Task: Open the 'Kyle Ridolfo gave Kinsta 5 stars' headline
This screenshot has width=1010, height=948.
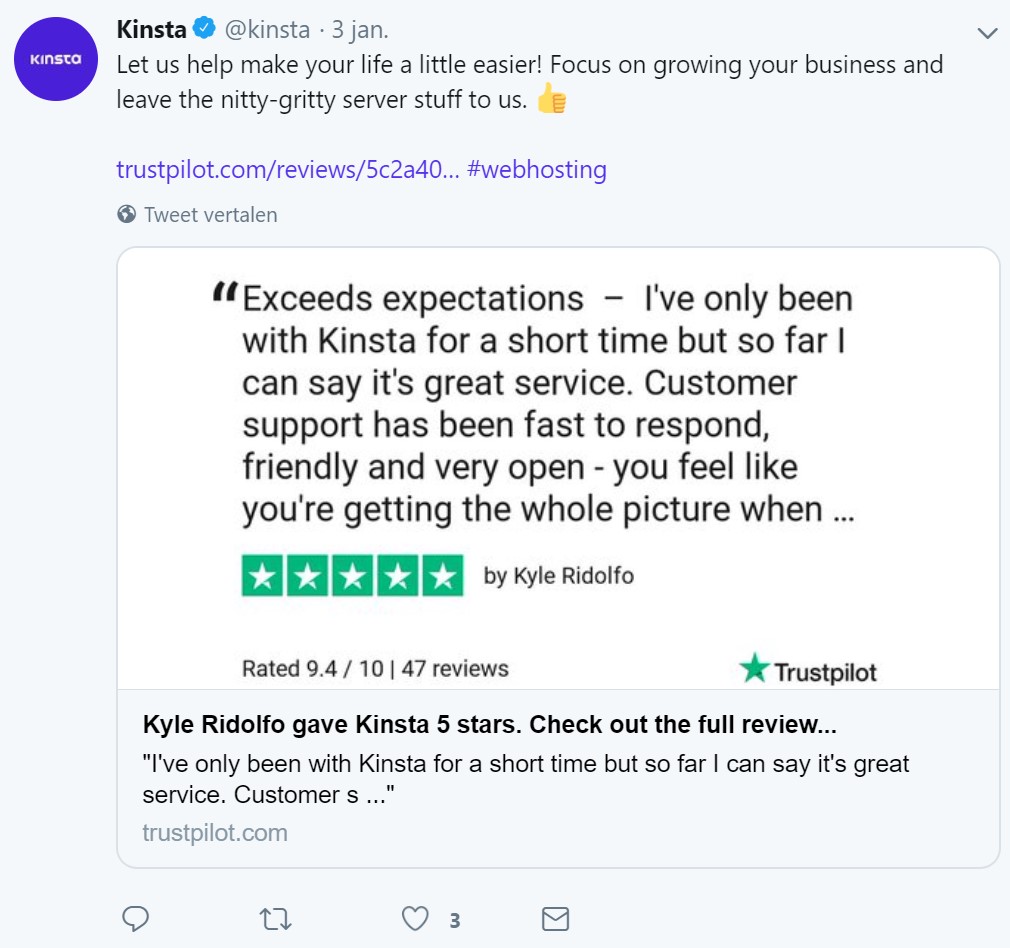Action: coord(489,724)
